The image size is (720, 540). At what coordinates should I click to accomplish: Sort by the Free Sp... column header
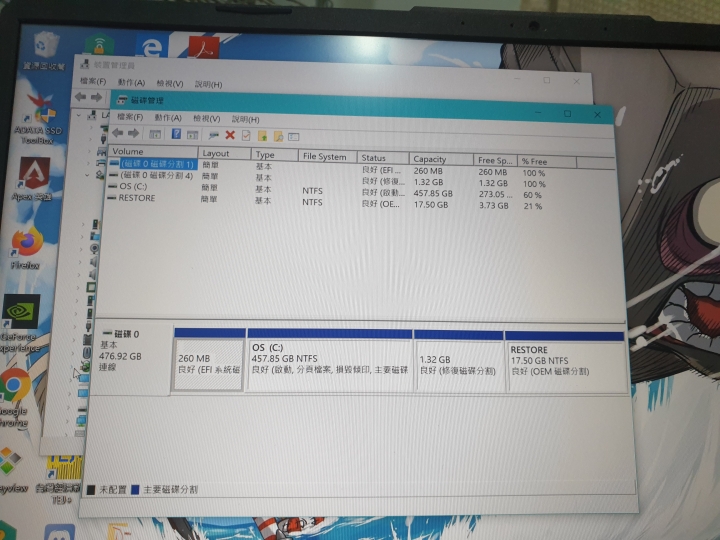click(x=495, y=161)
